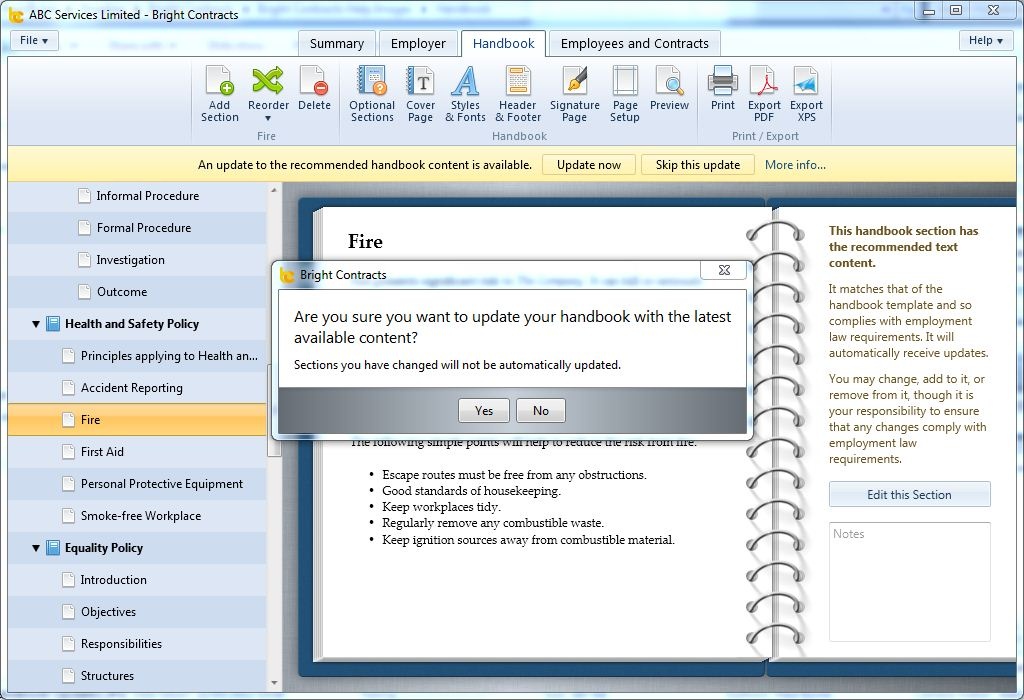The width and height of the screenshot is (1024, 700).
Task: Collapse the Health and Safety Policy section
Action: coord(36,324)
